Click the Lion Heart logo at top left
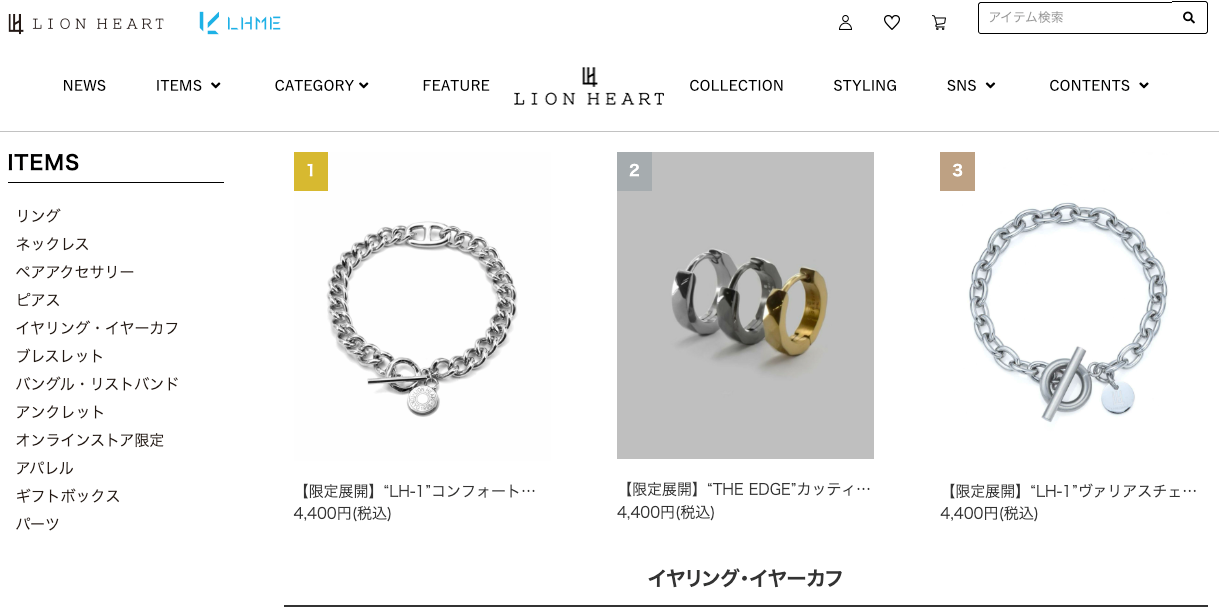The image size is (1219, 609). 86,23
